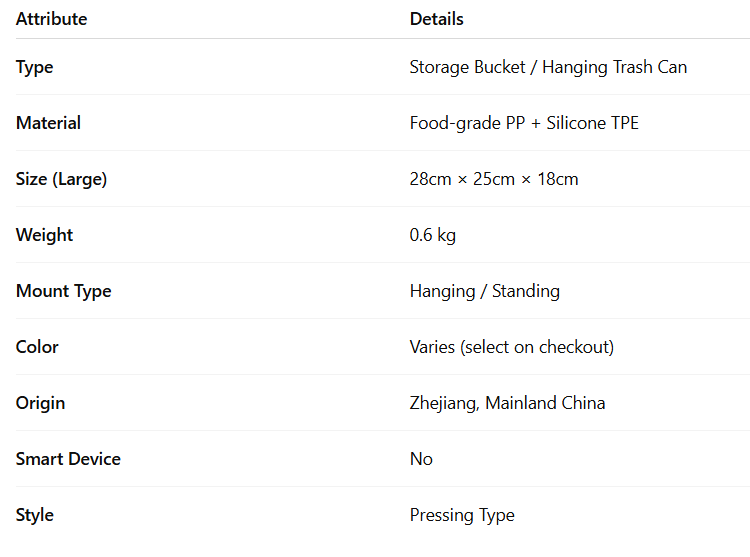Image resolution: width=750 pixels, height=557 pixels.
Task: Click the 0.6 kg value
Action: pyautogui.click(x=433, y=235)
